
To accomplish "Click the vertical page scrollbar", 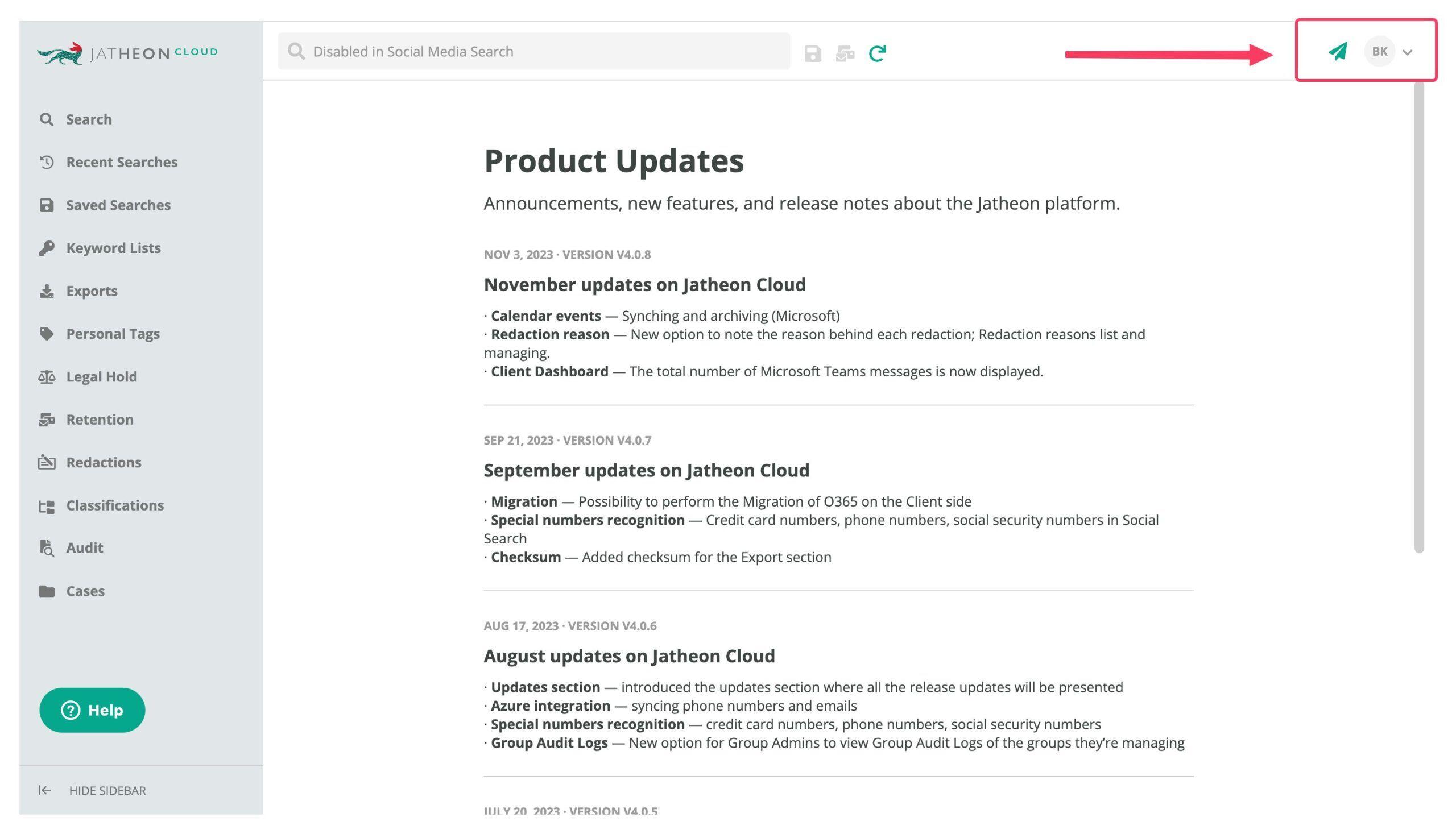I will [1419, 317].
